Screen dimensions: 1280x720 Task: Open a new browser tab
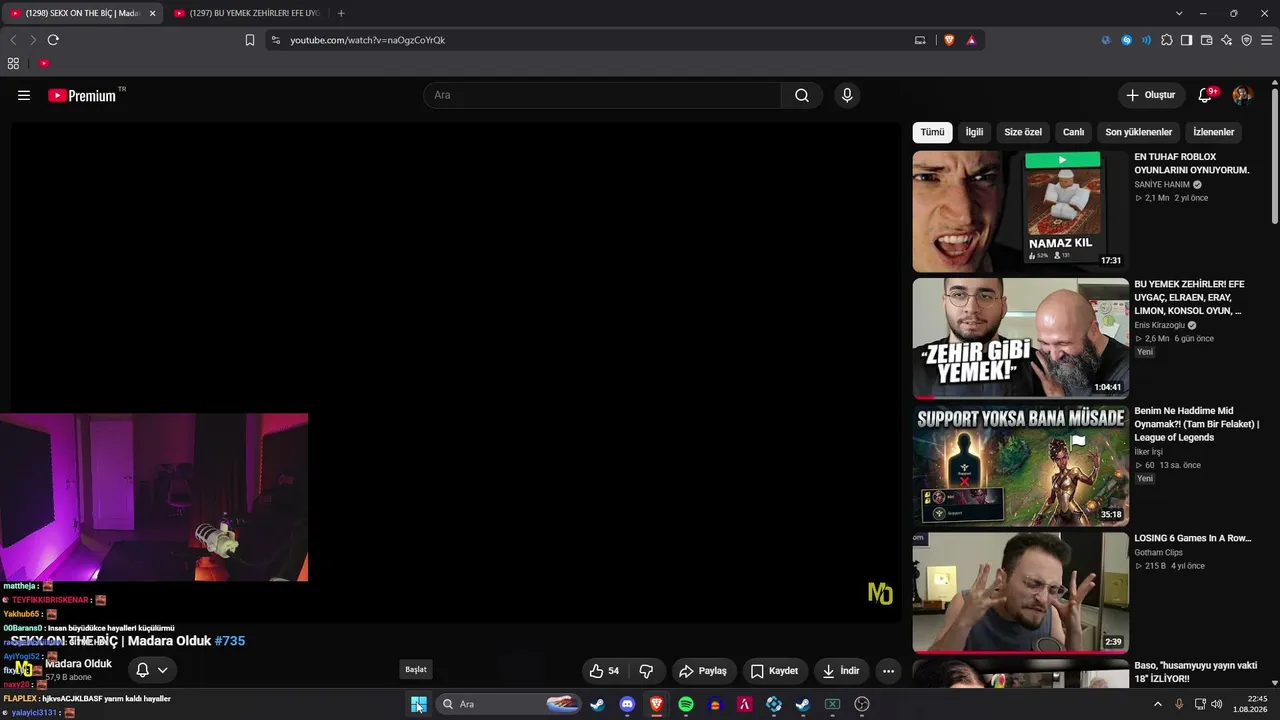341,13
